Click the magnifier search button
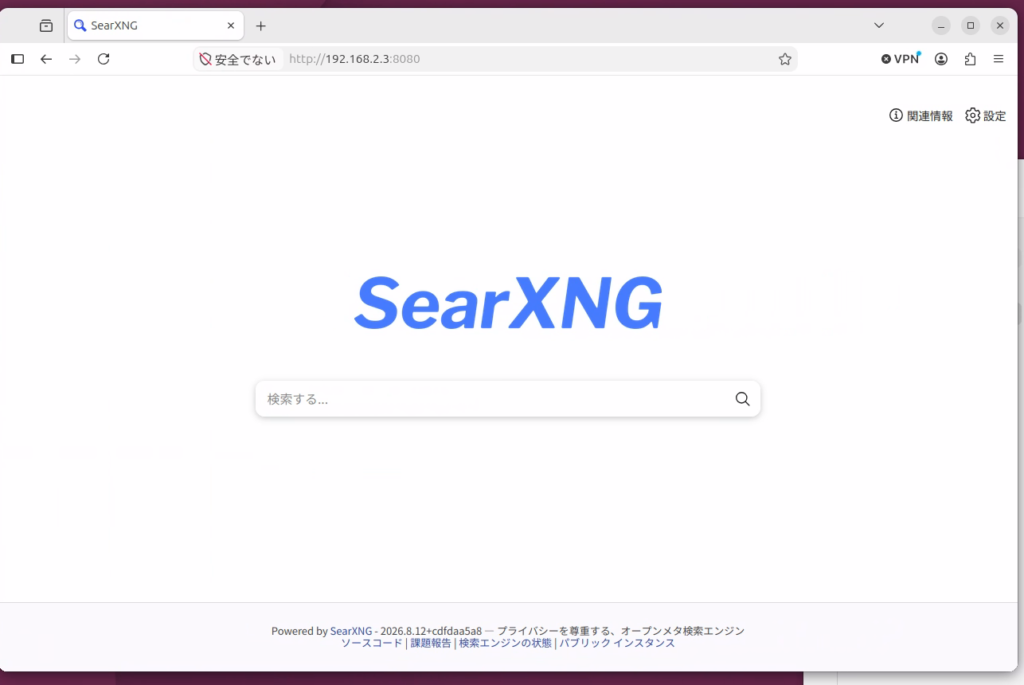 point(742,399)
